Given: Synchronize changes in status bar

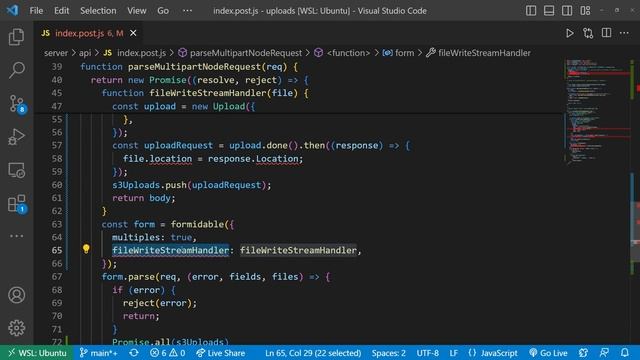Looking at the screenshot, I should click(x=134, y=353).
